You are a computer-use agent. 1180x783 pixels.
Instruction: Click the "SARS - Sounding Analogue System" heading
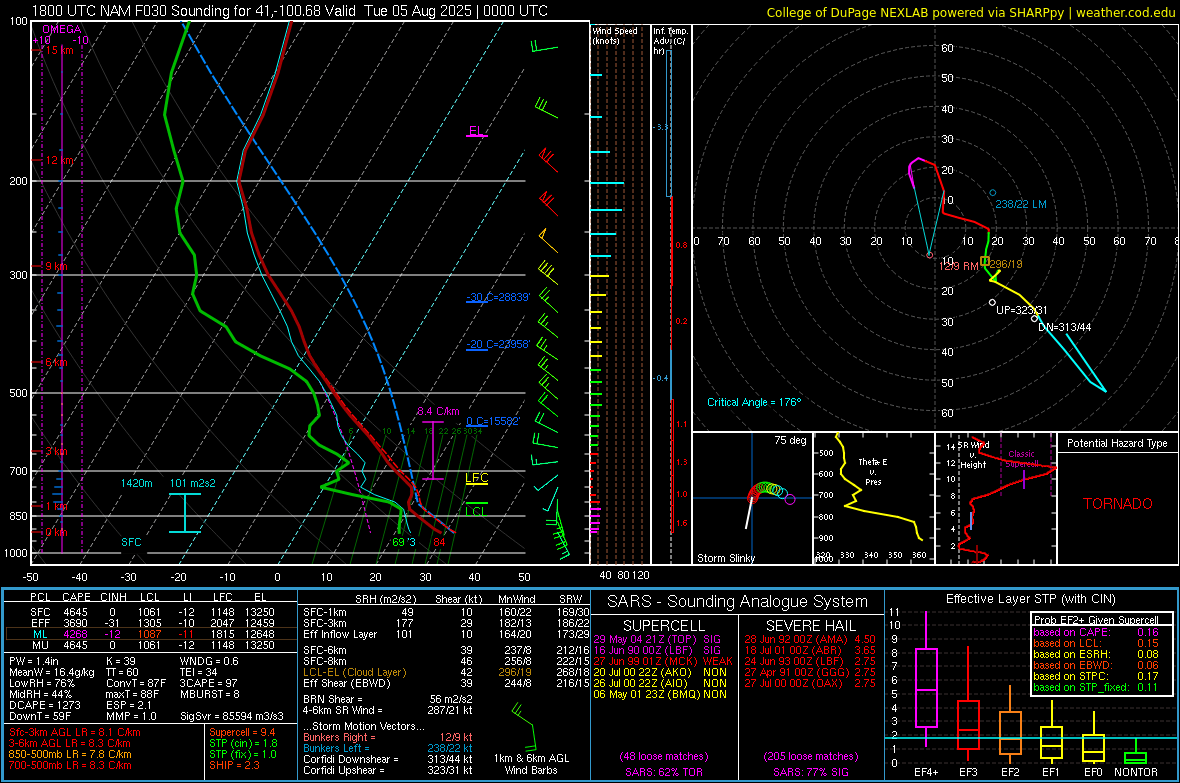coord(738,602)
